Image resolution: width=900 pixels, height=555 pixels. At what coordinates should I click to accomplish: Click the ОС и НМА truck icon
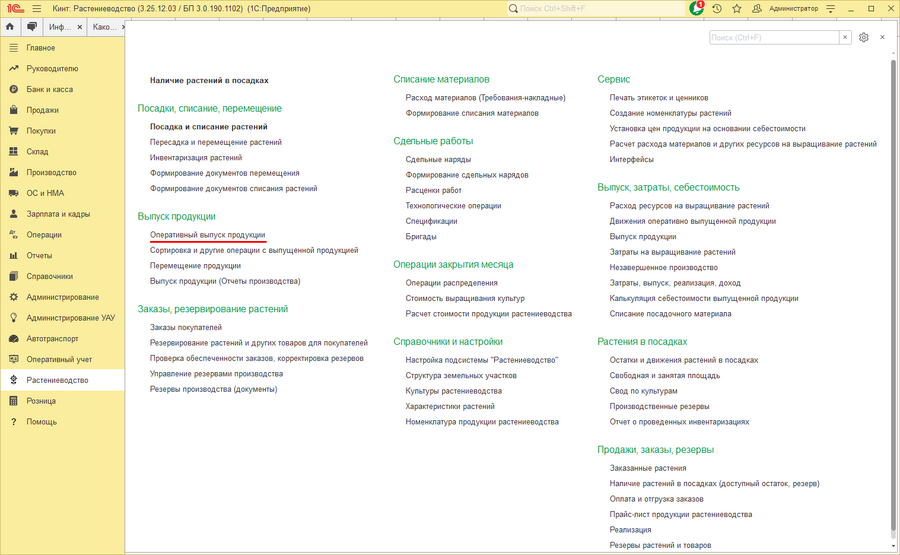14,193
